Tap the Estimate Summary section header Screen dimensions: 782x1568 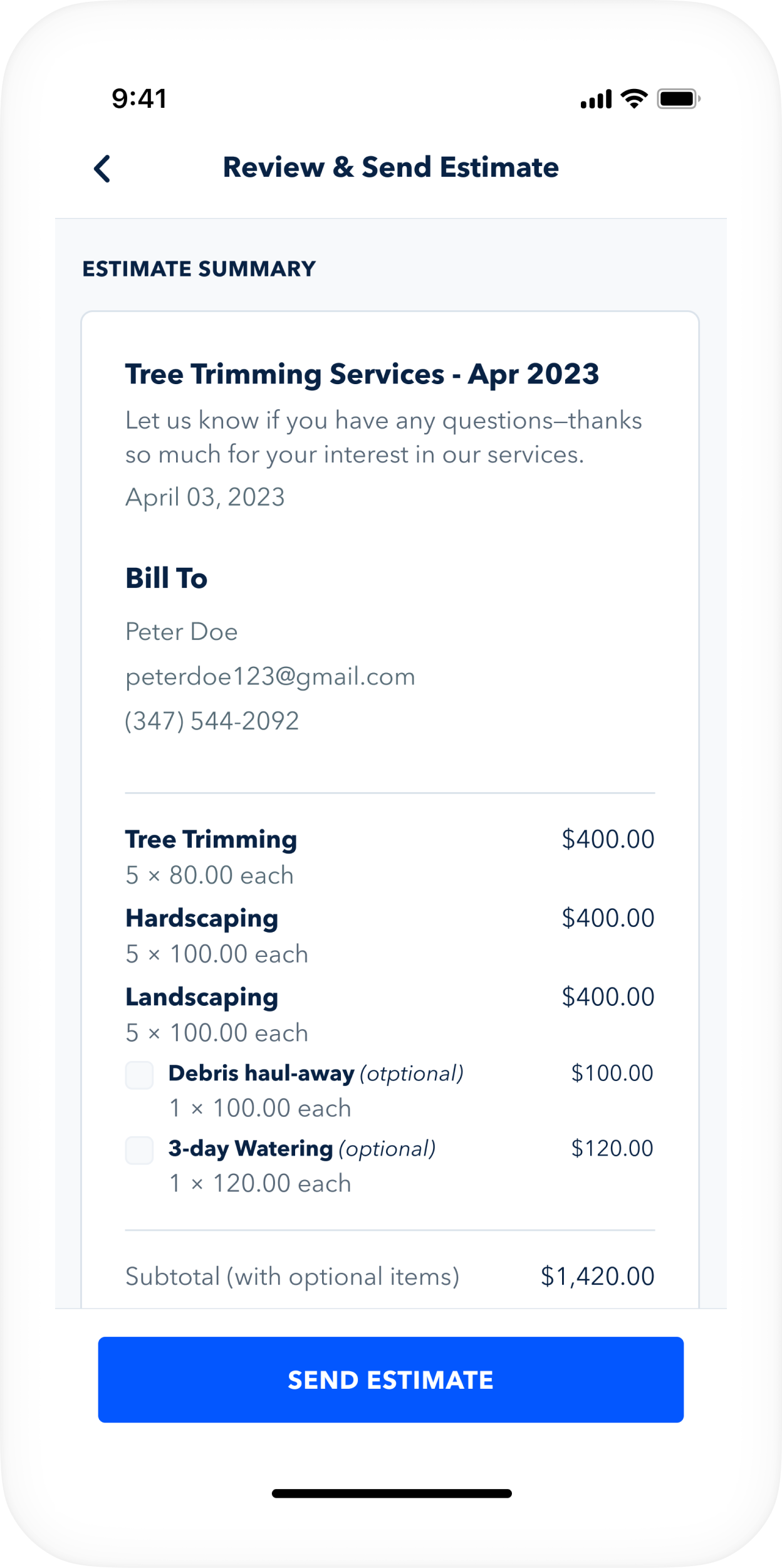(199, 269)
